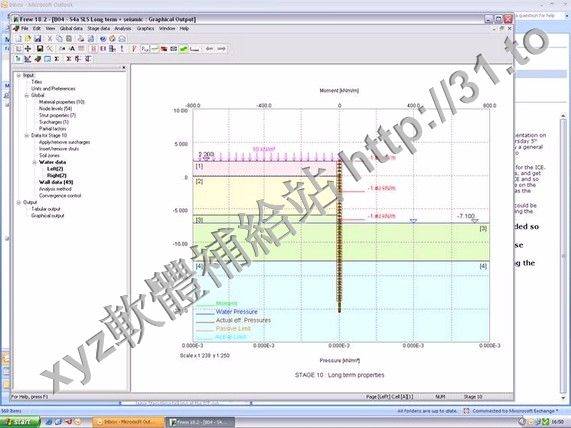Click the blue window icon in third toolbar row

tap(47, 59)
